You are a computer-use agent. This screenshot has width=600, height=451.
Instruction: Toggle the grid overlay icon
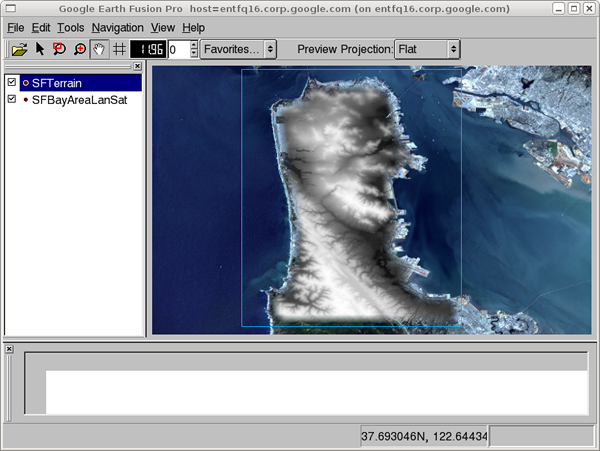click(x=119, y=49)
